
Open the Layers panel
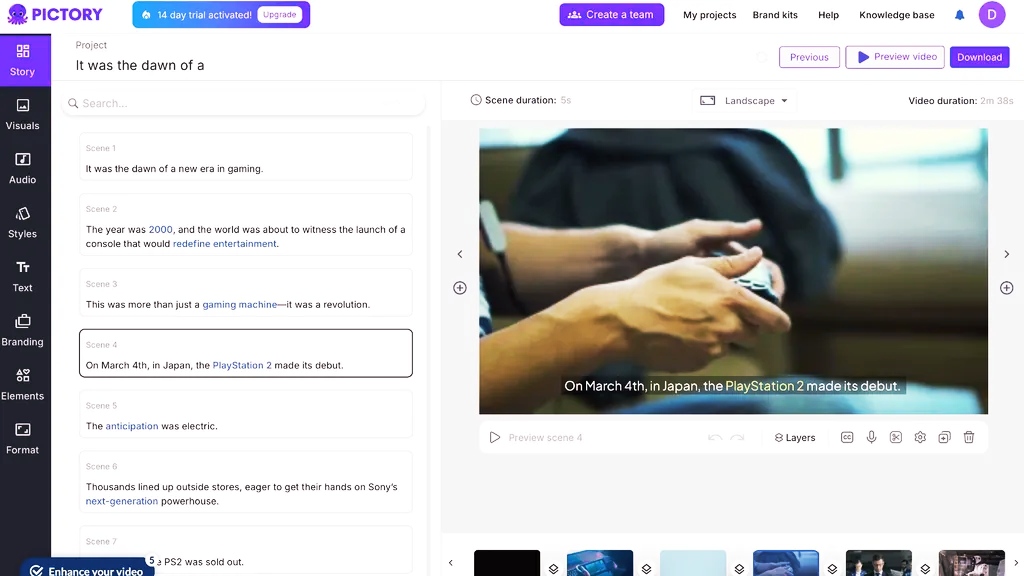coord(795,438)
